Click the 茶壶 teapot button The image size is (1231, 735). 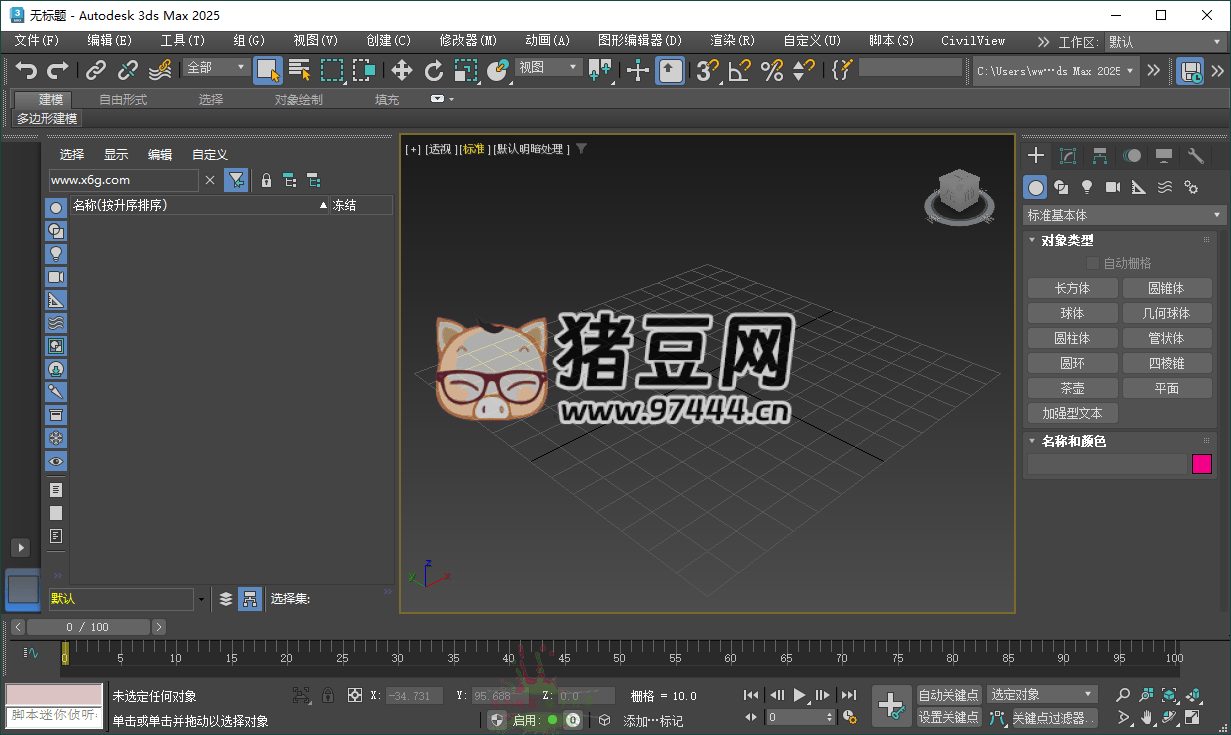click(x=1072, y=388)
